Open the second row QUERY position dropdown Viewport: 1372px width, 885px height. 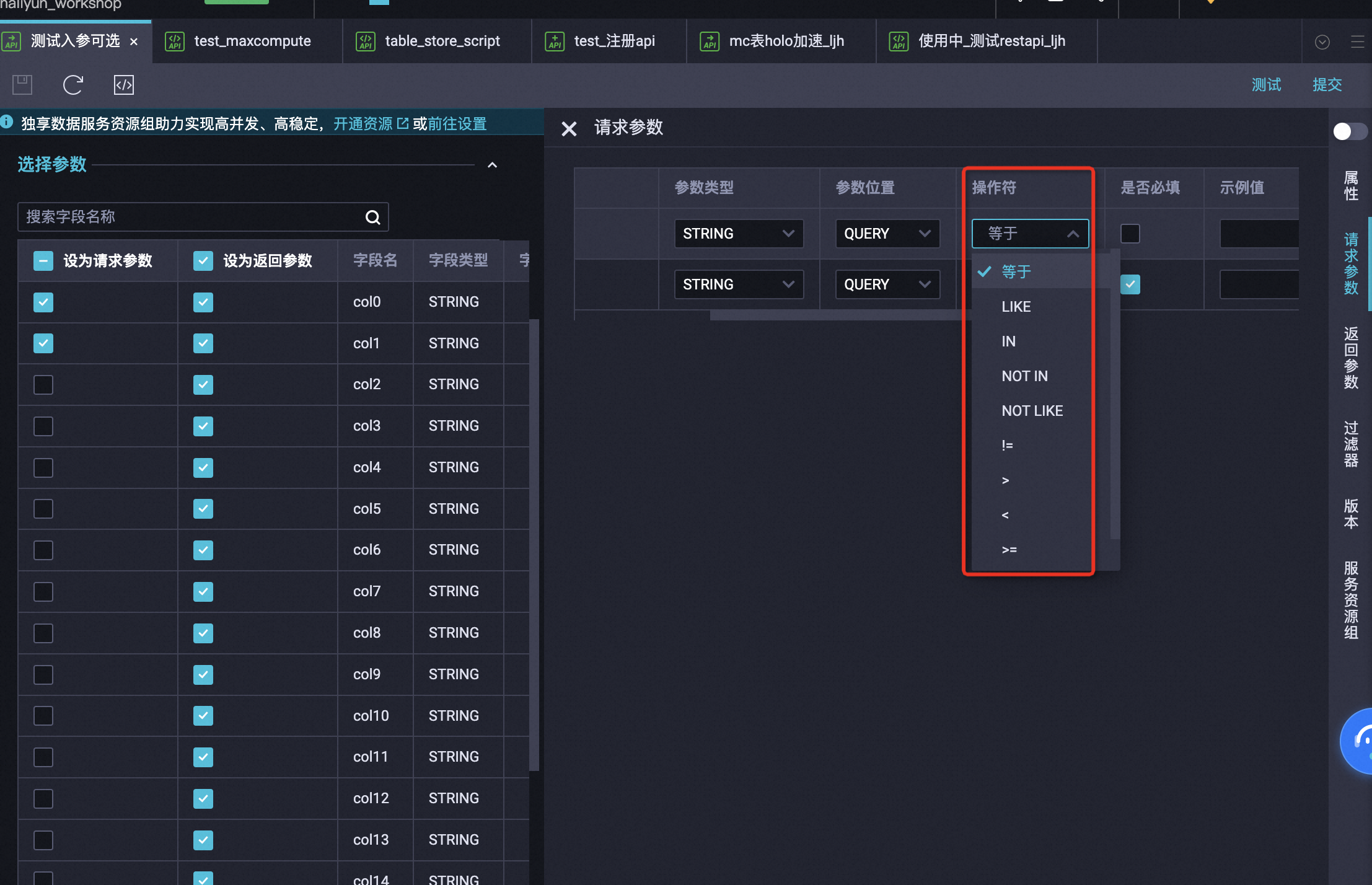pos(887,284)
